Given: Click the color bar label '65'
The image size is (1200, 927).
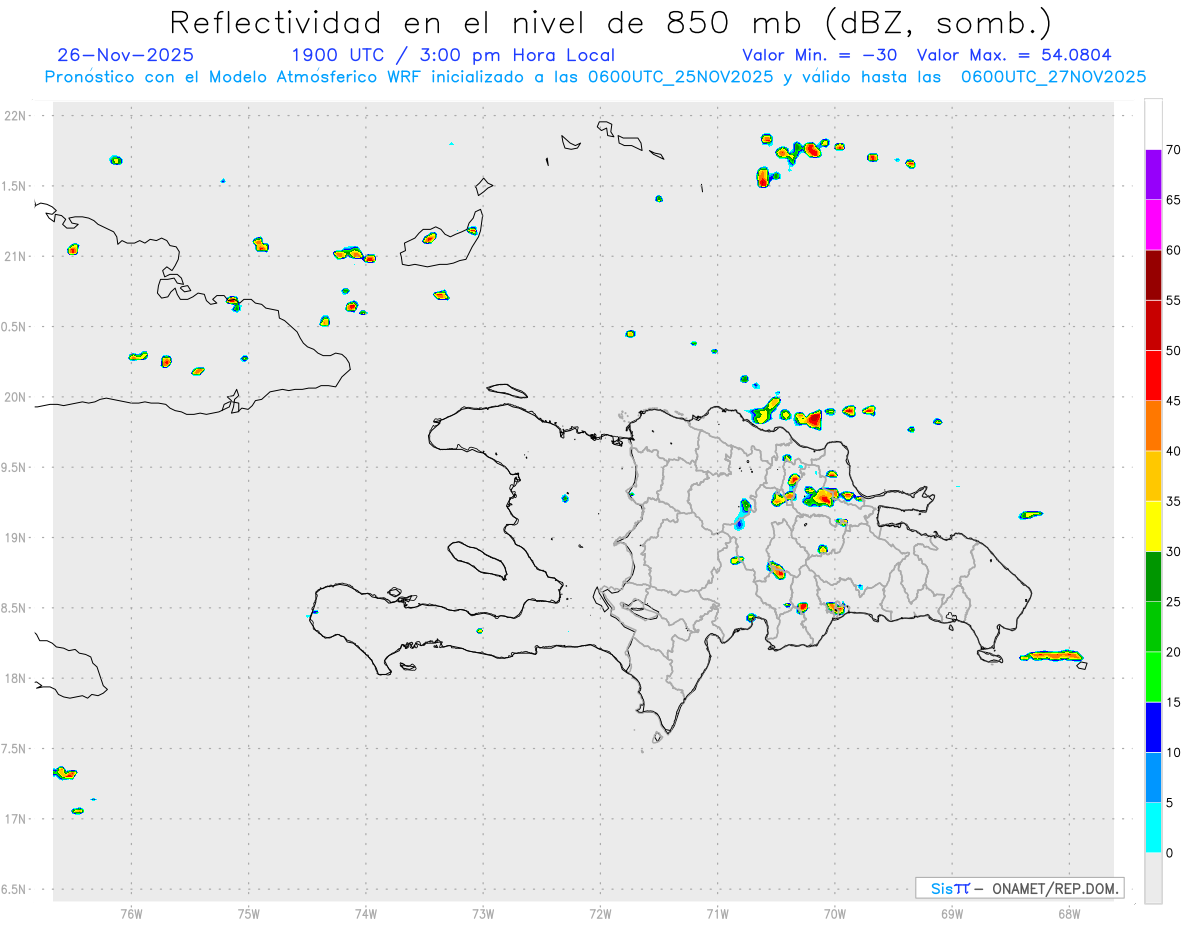Looking at the screenshot, I should pyautogui.click(x=1174, y=200).
